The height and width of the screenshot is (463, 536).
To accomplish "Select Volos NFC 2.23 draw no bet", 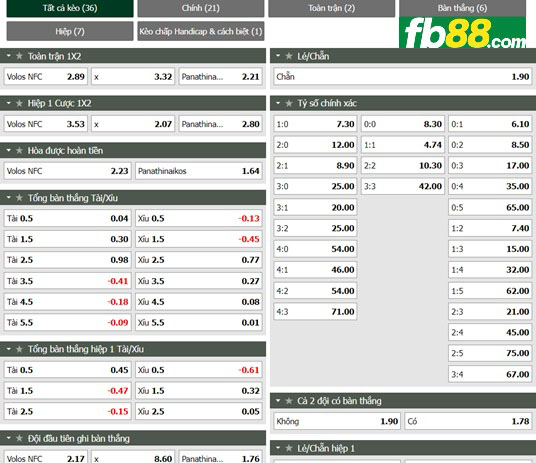I will [67, 171].
